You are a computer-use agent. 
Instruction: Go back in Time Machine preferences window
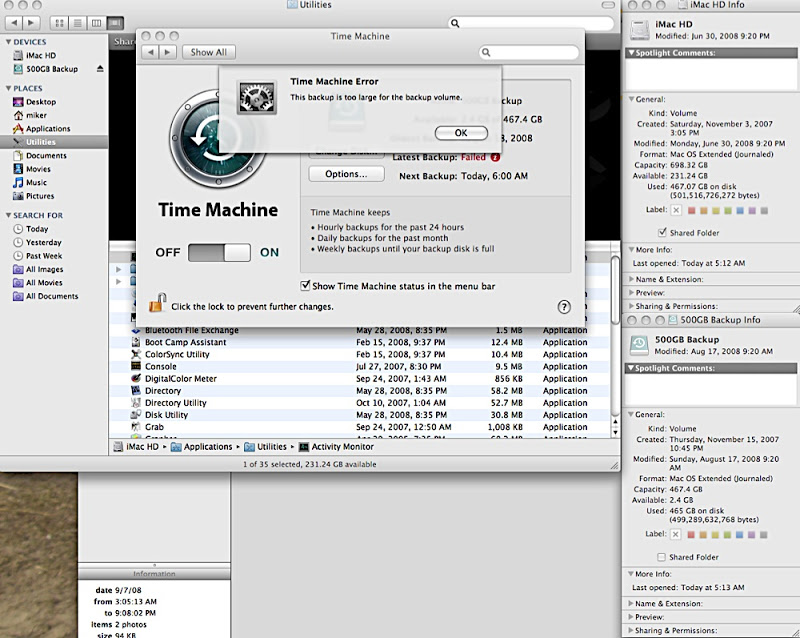coord(150,52)
